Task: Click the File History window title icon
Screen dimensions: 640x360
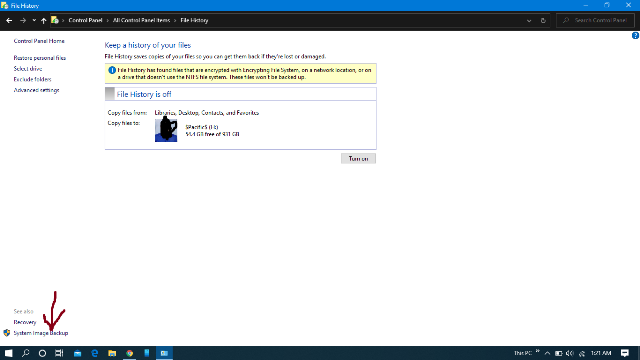Action: (5, 6)
